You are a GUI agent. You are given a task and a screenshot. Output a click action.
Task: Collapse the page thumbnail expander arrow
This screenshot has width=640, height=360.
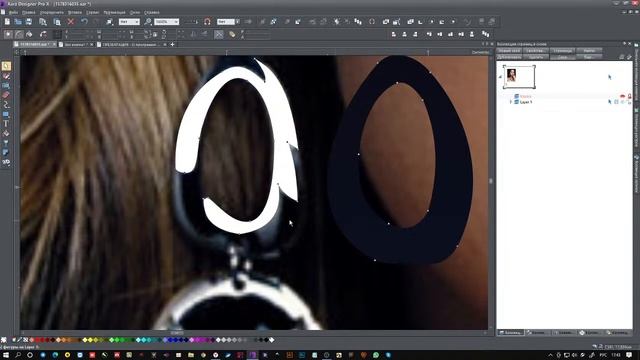(500, 77)
